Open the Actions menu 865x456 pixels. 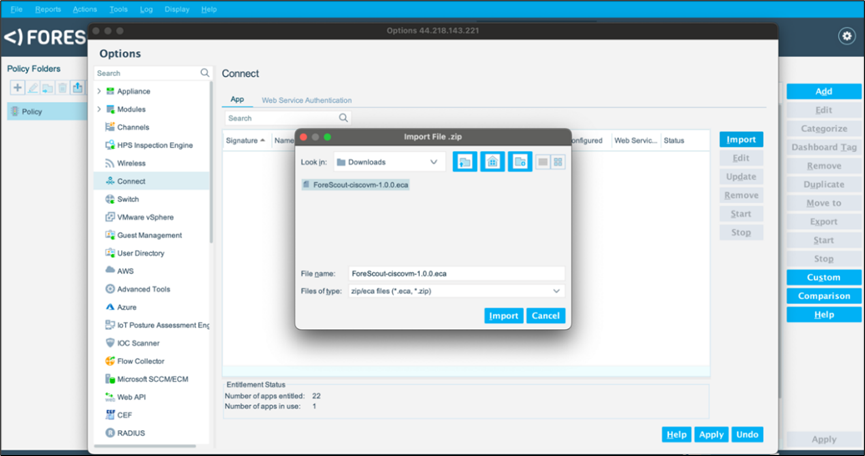[x=84, y=9]
